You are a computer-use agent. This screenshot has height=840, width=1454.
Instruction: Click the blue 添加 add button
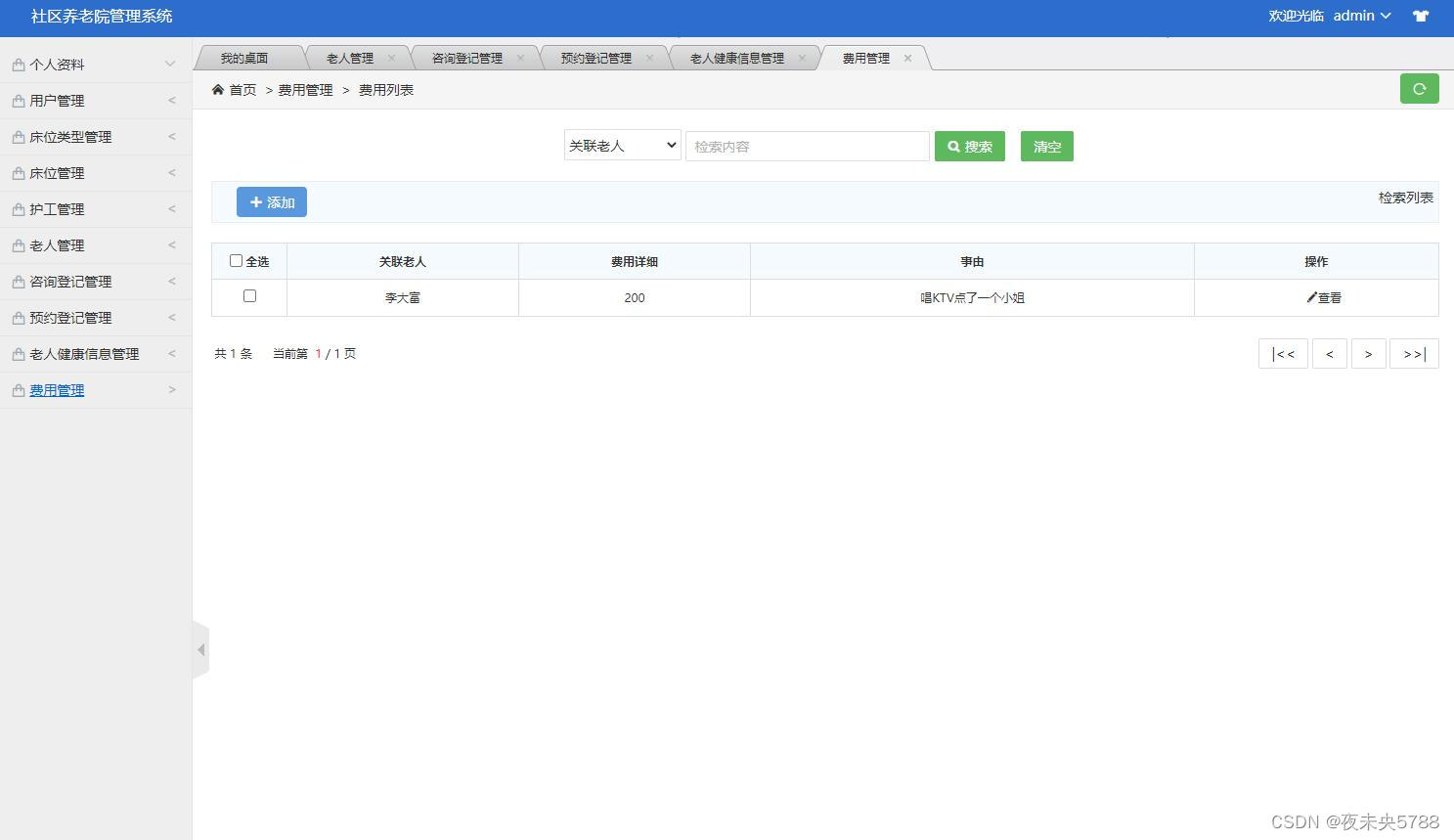272,201
